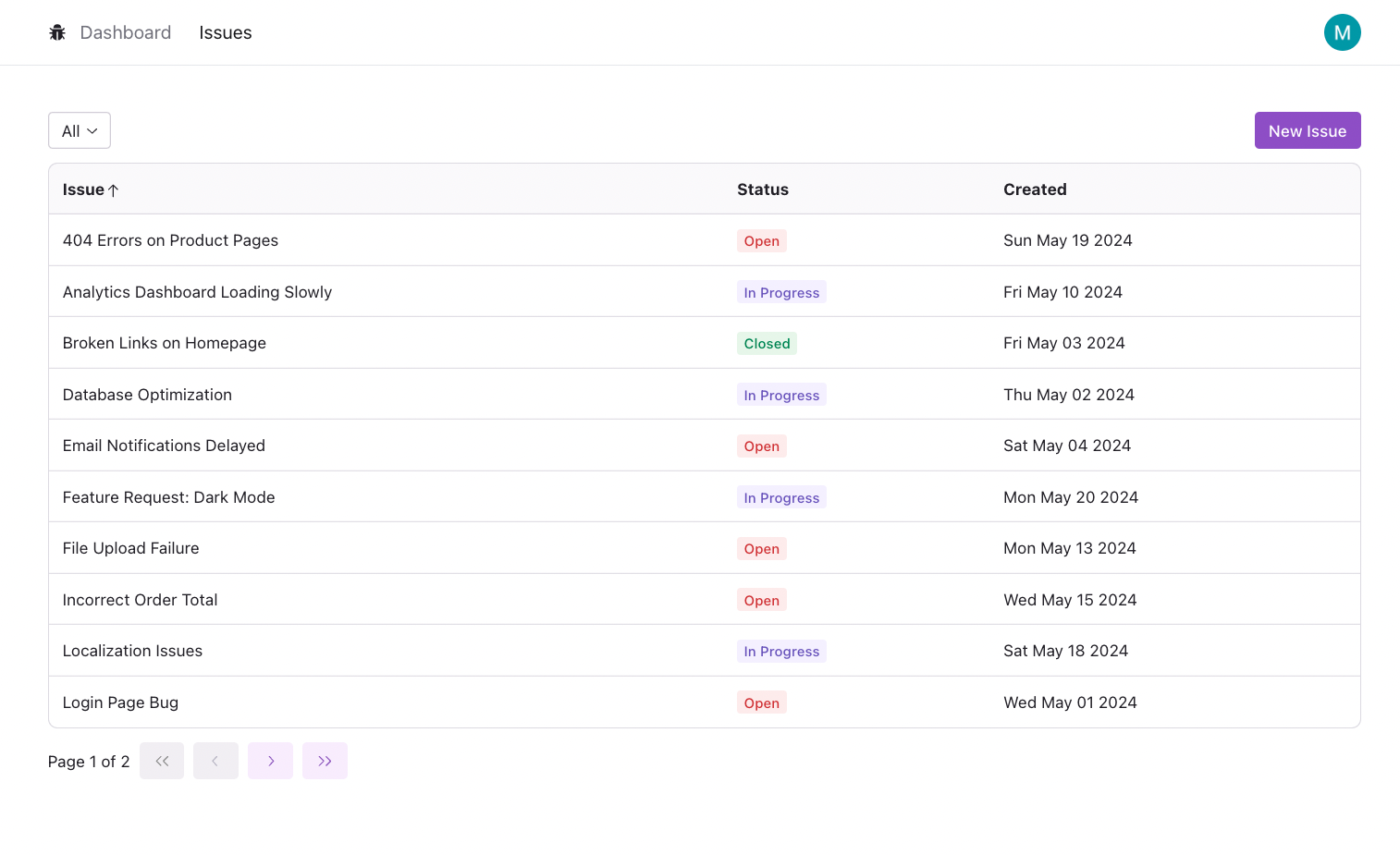Click Open badge on Login Page Bug row
Image resolution: width=1400 pixels, height=855 pixels.
pyautogui.click(x=762, y=703)
